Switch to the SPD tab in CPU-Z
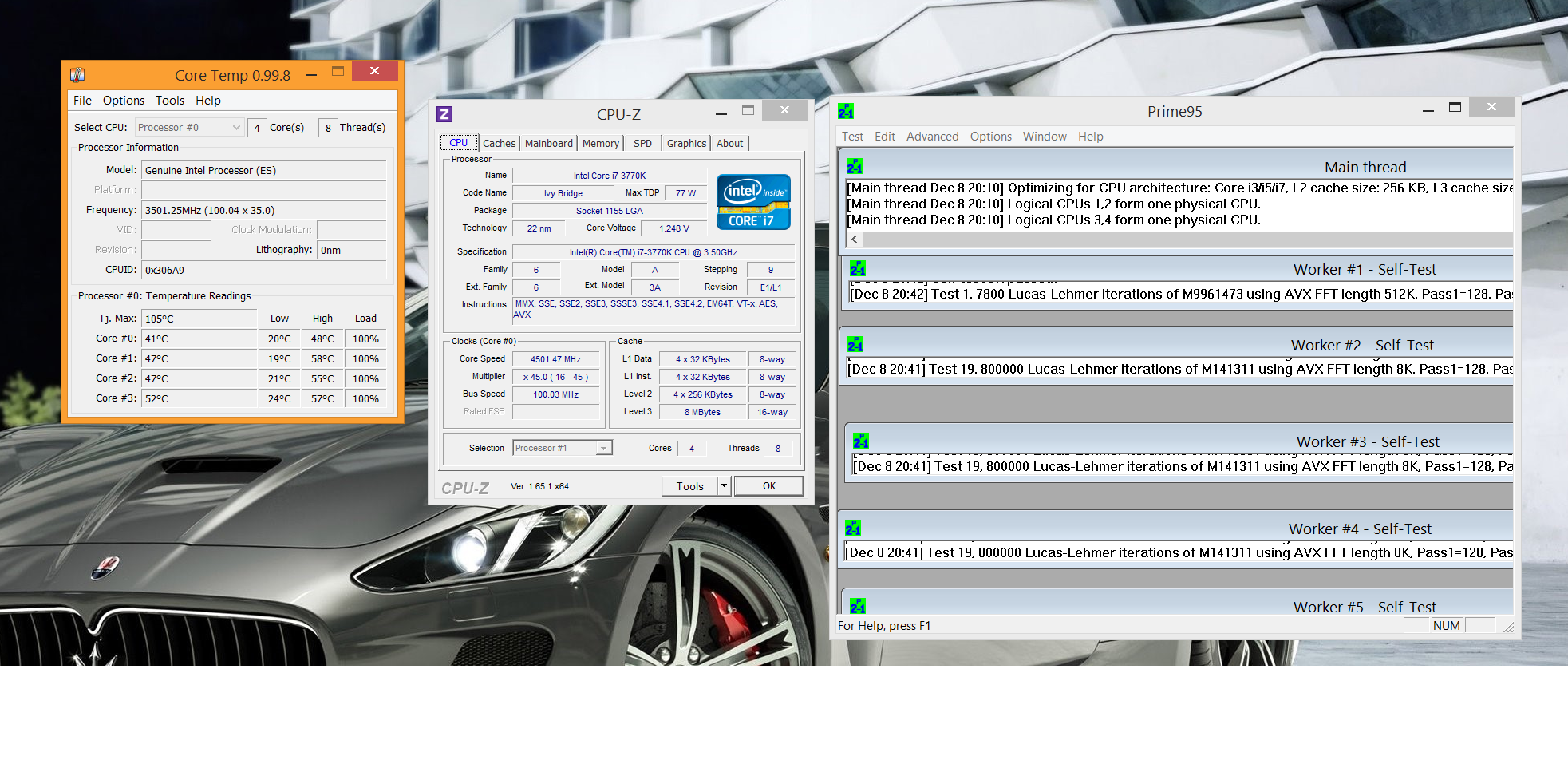The height and width of the screenshot is (776, 1568). pyautogui.click(x=643, y=143)
